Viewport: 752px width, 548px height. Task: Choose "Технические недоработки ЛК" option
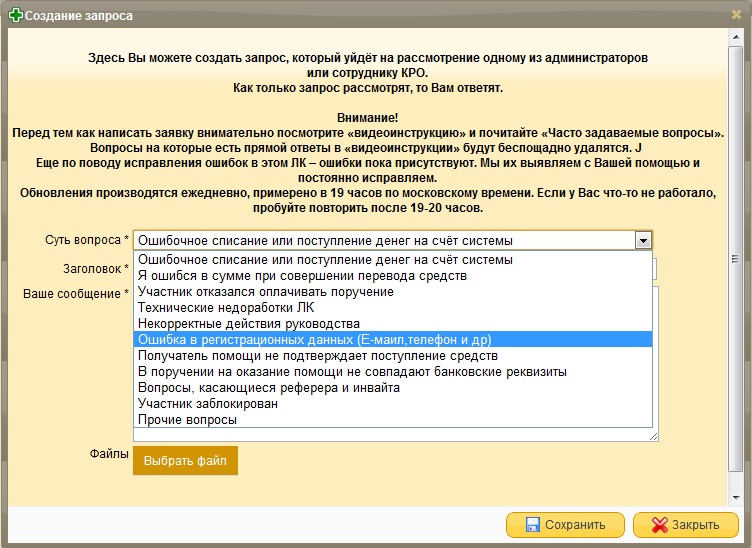pos(393,307)
